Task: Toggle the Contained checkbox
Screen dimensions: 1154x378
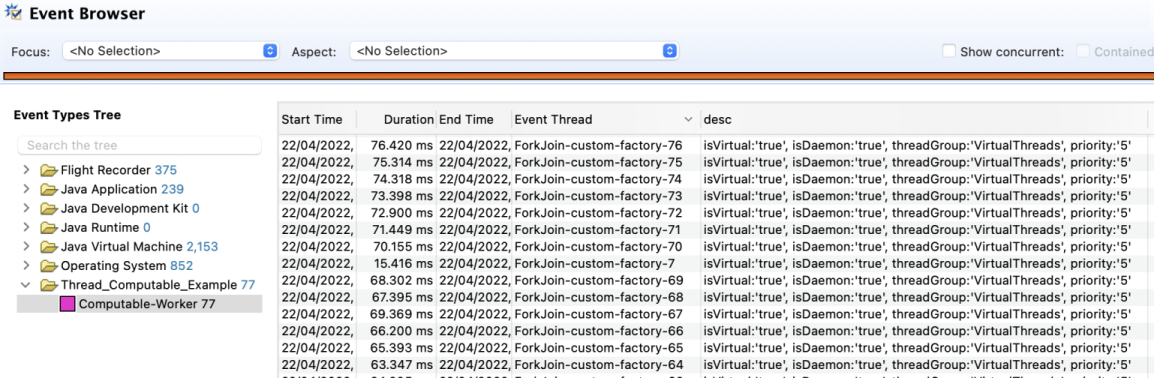Action: coord(1083,51)
